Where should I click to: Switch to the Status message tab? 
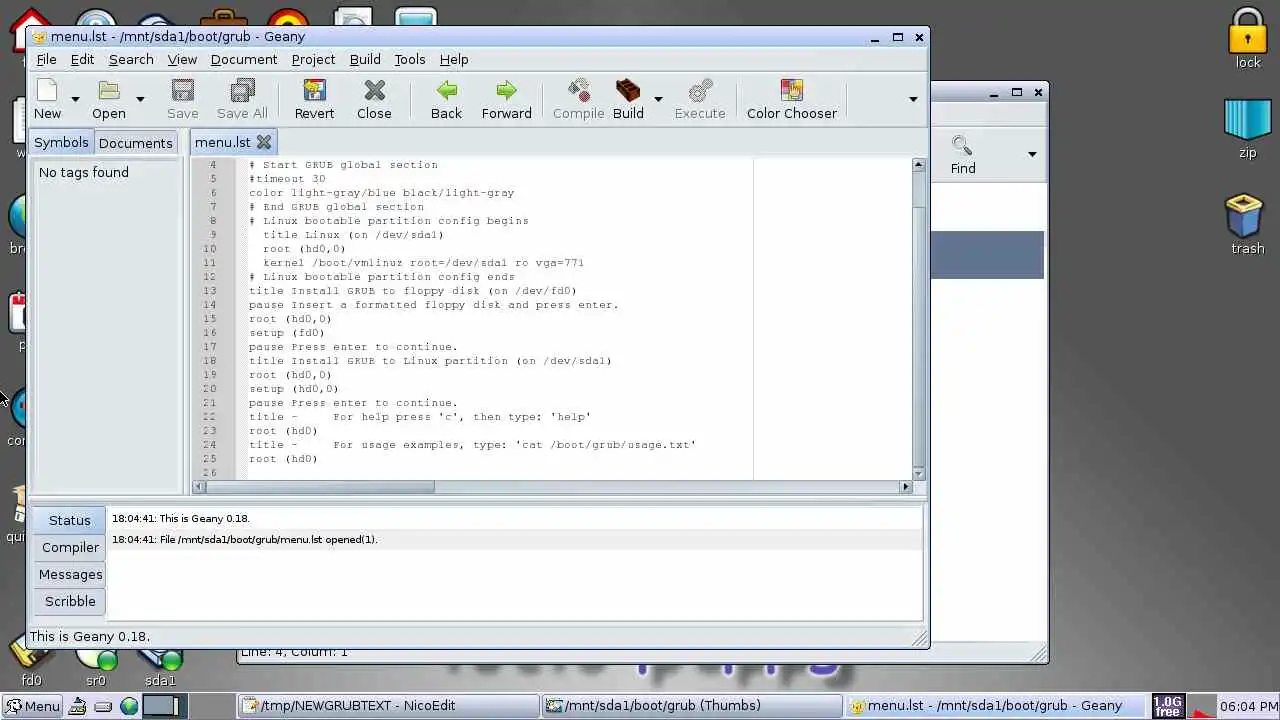[69, 520]
